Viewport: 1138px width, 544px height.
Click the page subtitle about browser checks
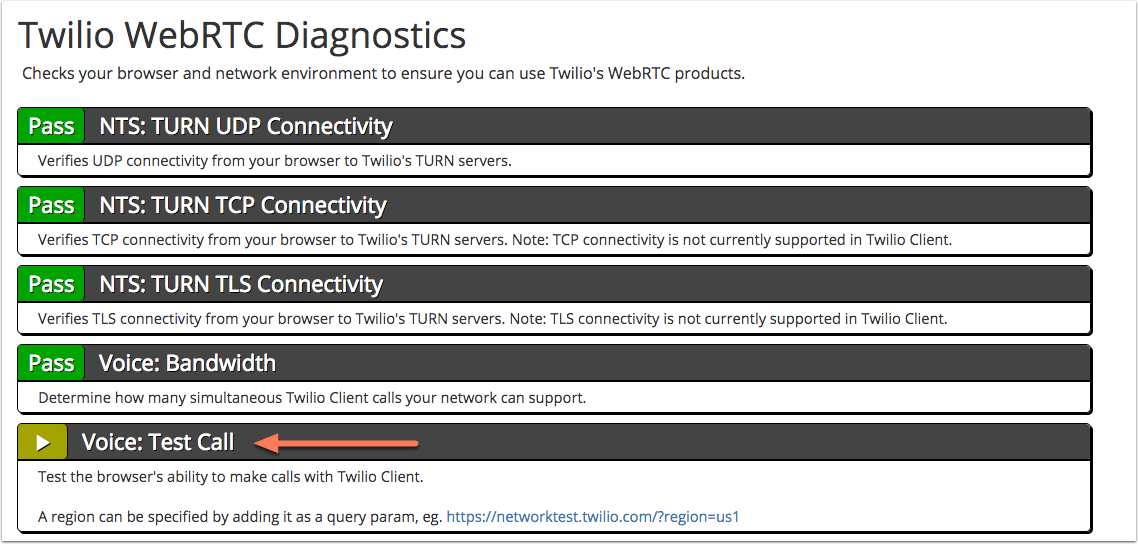click(383, 74)
